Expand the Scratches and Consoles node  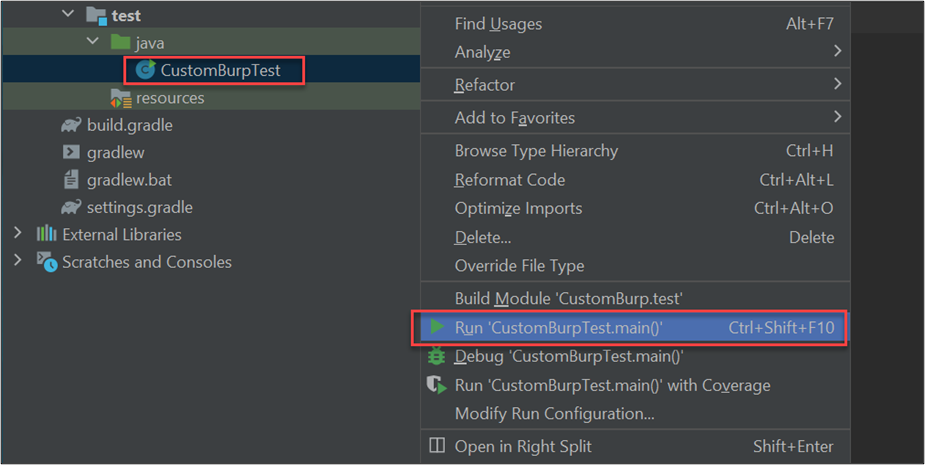(x=17, y=262)
